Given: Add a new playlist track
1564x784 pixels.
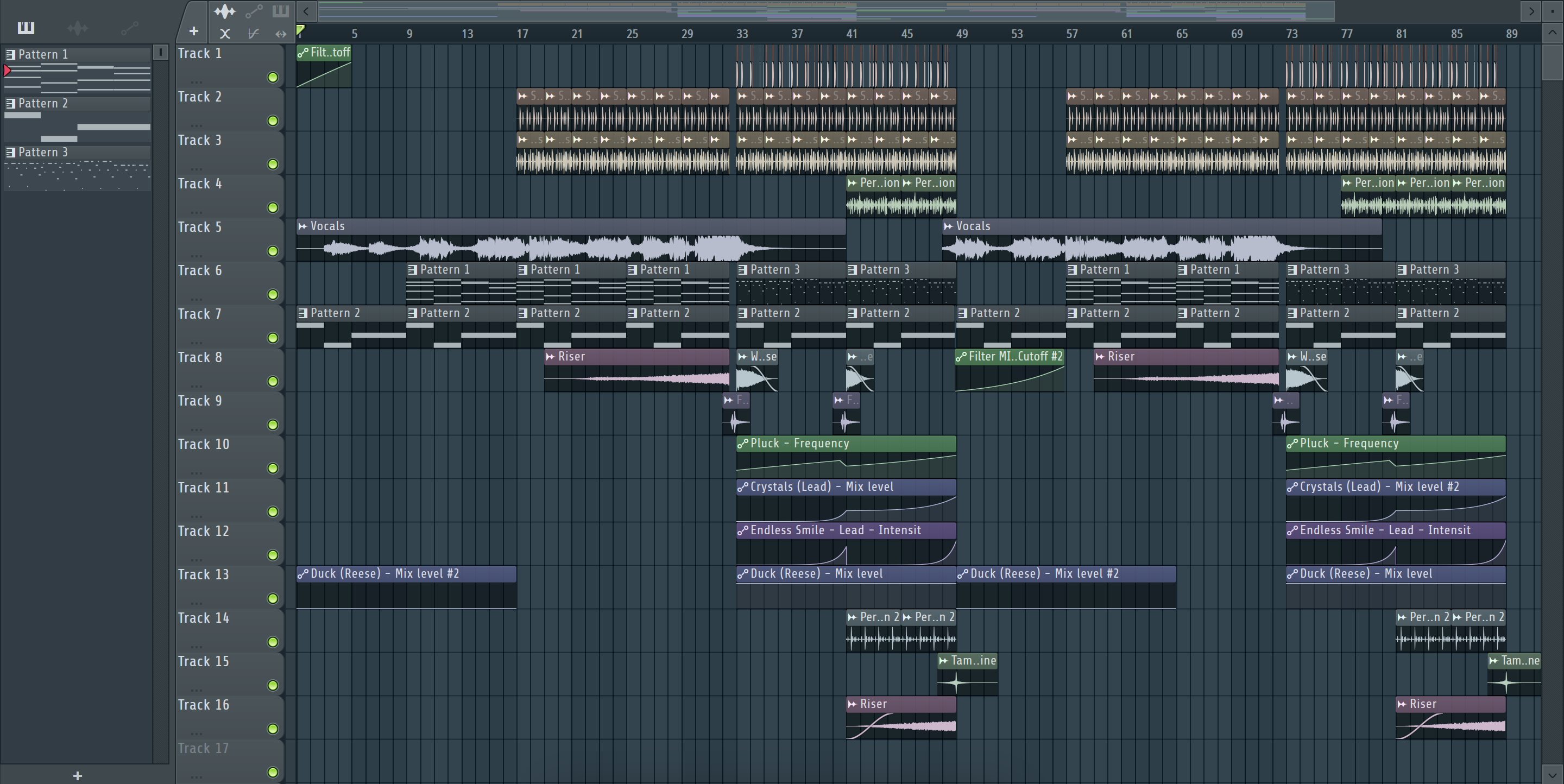Looking at the screenshot, I should (194, 31).
